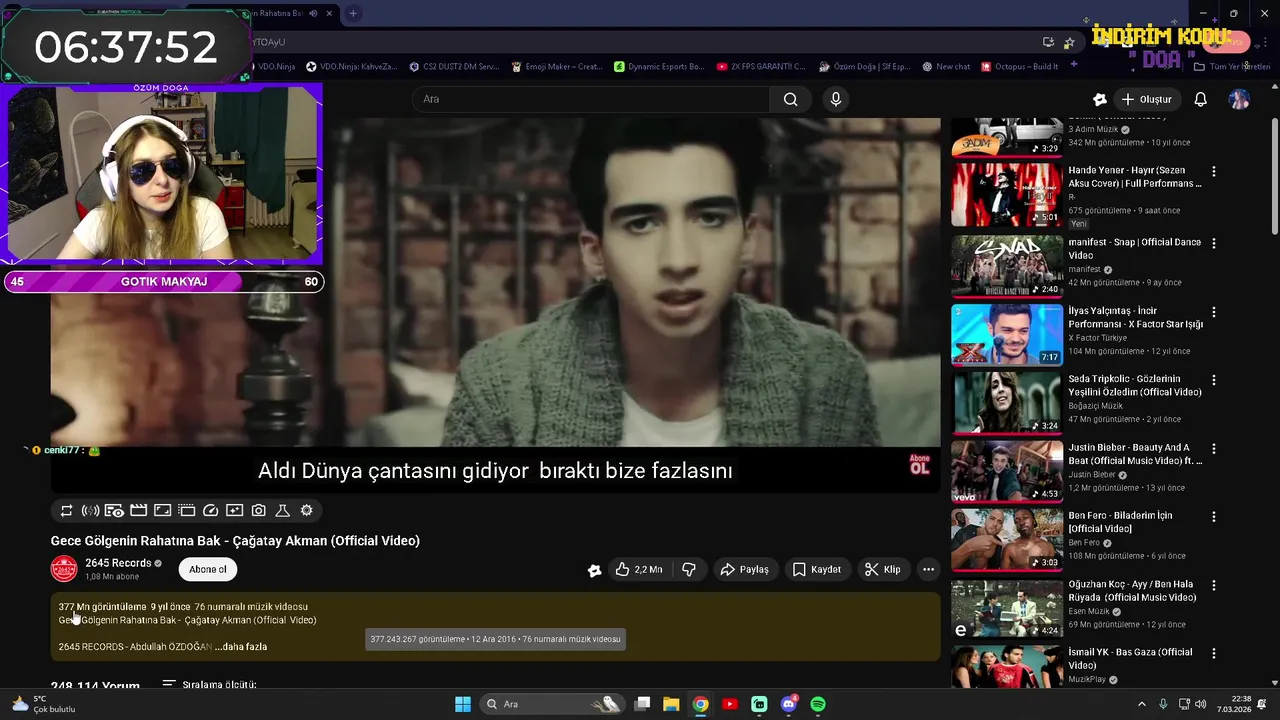
Task: Mute the tab via its speaker icon
Action: [x=313, y=13]
